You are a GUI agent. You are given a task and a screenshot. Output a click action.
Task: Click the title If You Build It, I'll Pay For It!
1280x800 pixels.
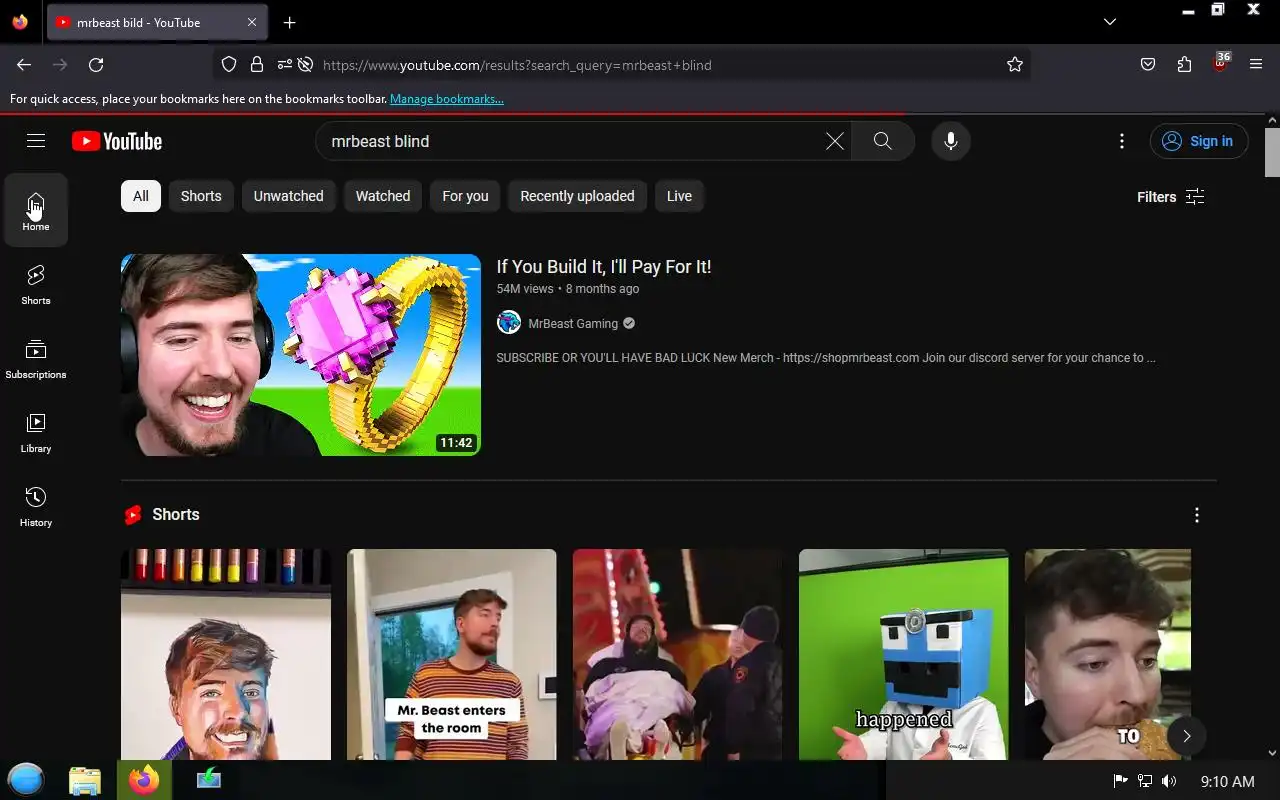pos(604,267)
